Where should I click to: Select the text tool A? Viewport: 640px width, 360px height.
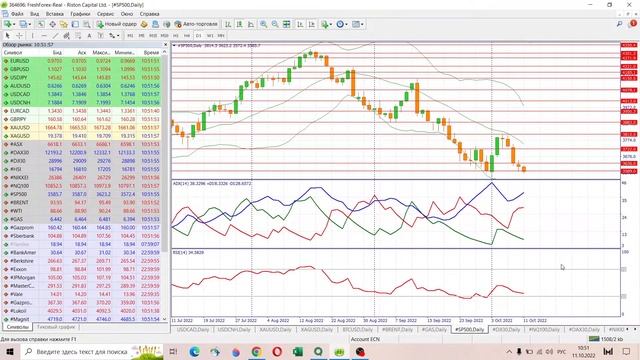[89, 36]
